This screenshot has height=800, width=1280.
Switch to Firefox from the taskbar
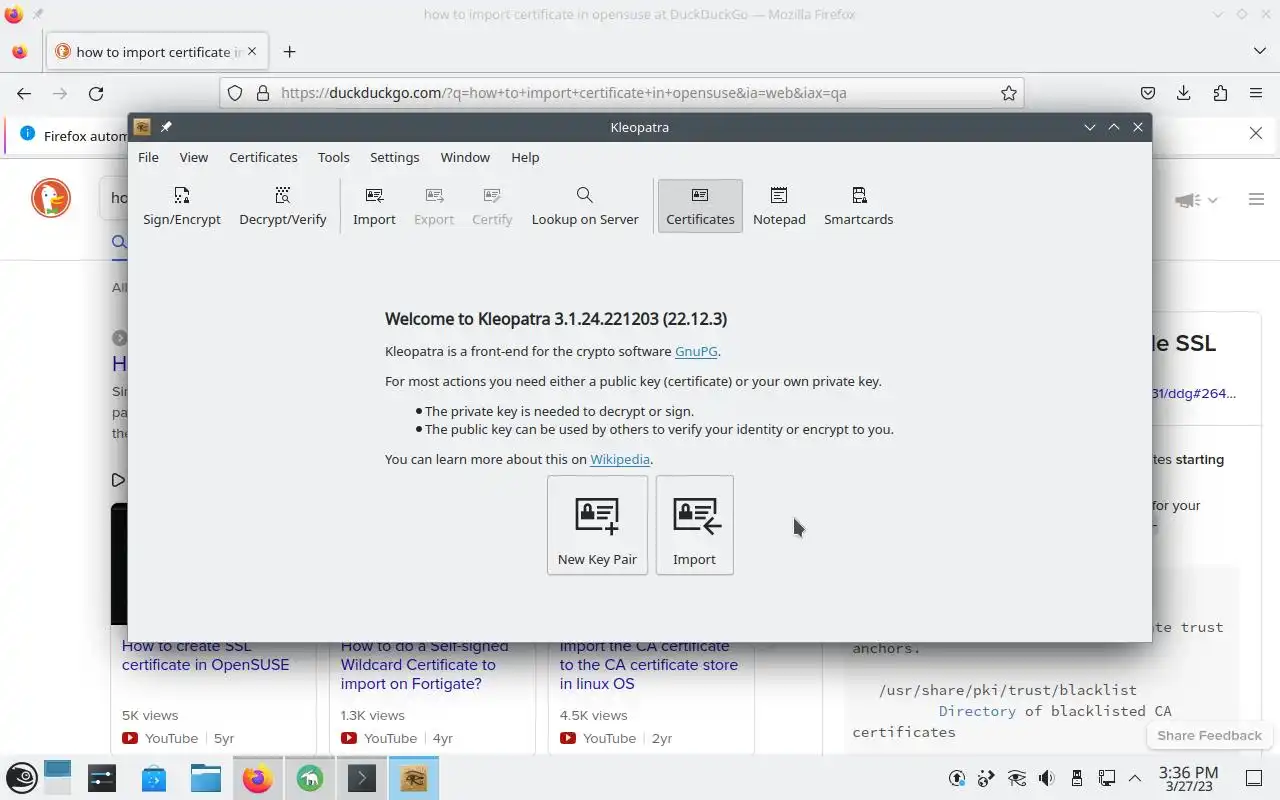tap(257, 778)
